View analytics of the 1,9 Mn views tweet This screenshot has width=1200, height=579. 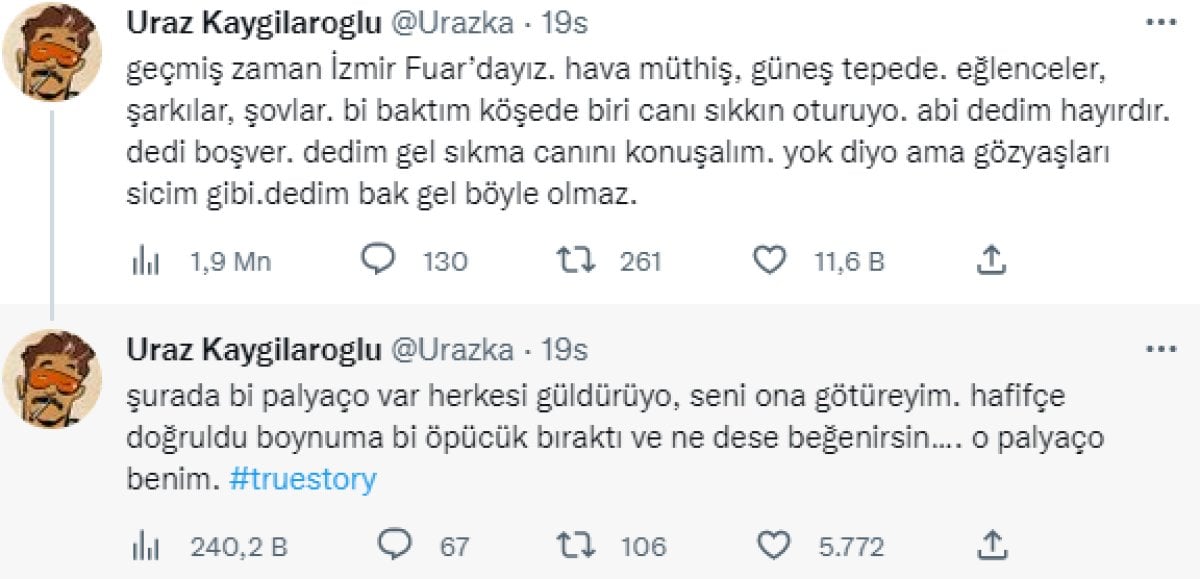click(x=146, y=261)
